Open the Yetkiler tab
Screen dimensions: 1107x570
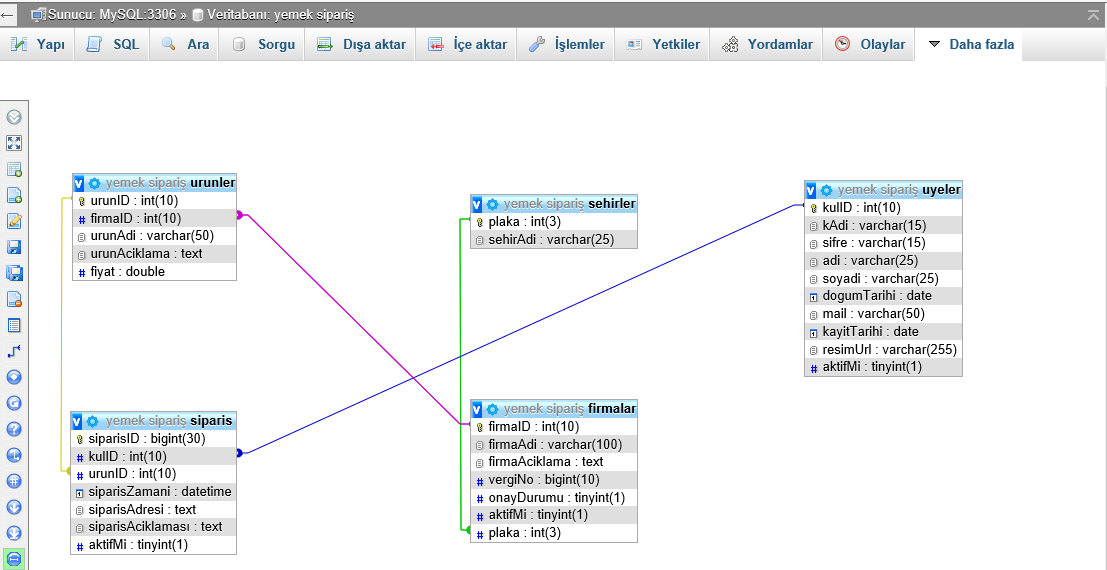coord(664,44)
